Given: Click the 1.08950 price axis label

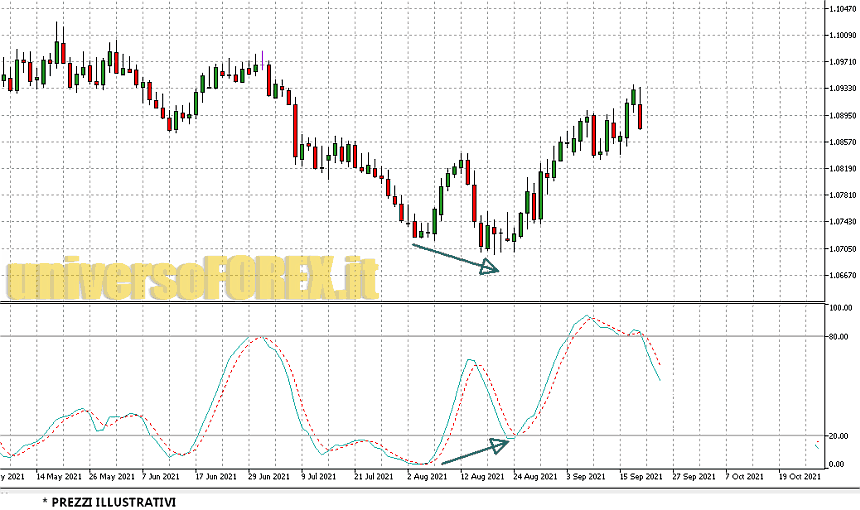Looking at the screenshot, I should (x=842, y=115).
